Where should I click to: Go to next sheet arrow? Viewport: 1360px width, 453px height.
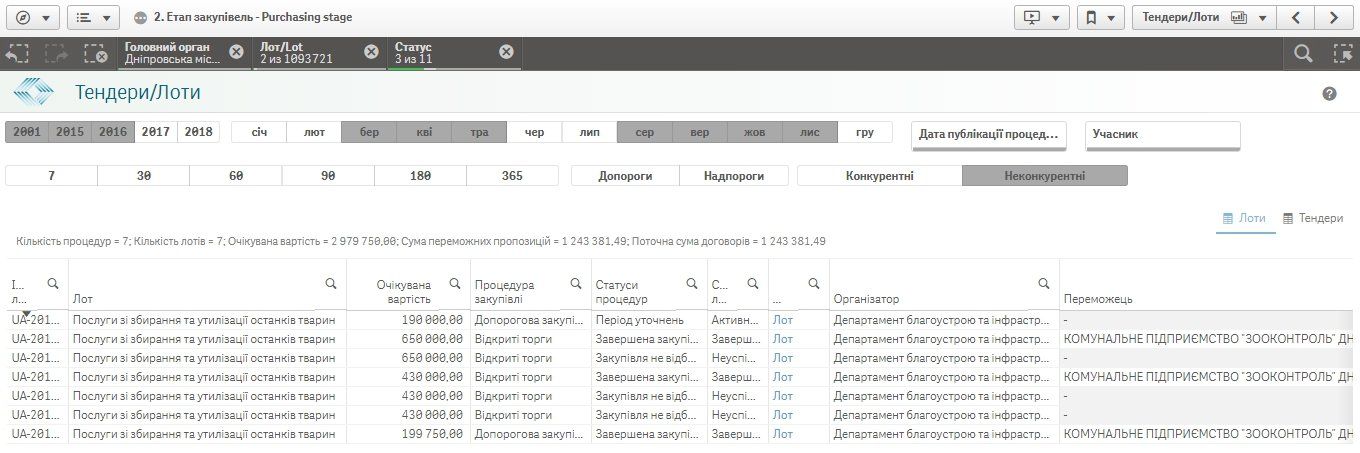coord(1333,17)
